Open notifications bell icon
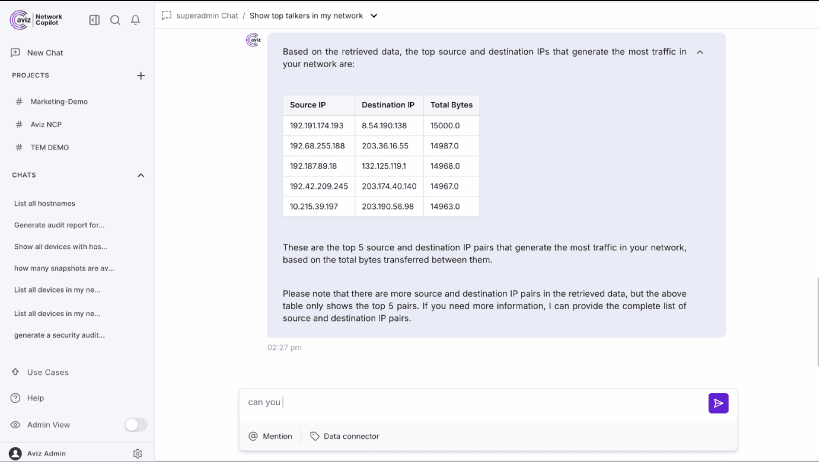This screenshot has height=462, width=819. point(135,20)
